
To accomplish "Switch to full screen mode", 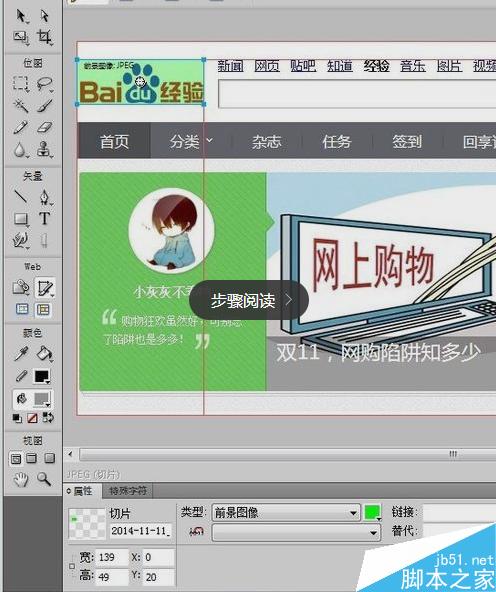I will (49, 458).
